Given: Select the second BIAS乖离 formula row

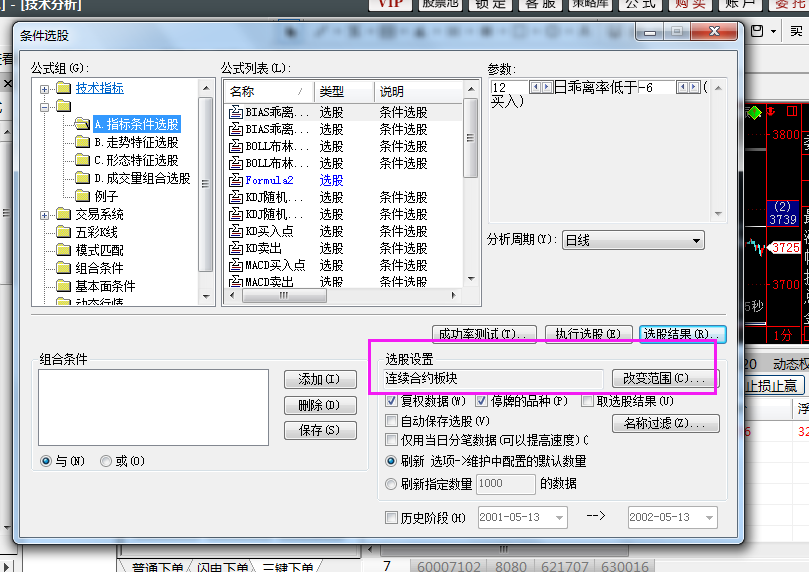Looking at the screenshot, I should (x=343, y=129).
